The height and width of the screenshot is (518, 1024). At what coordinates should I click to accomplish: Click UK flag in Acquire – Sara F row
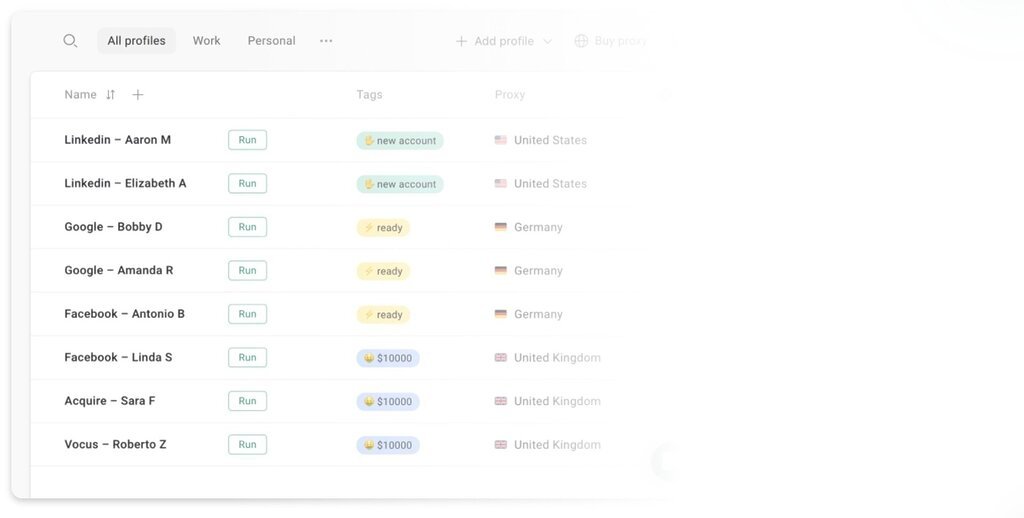click(x=501, y=401)
